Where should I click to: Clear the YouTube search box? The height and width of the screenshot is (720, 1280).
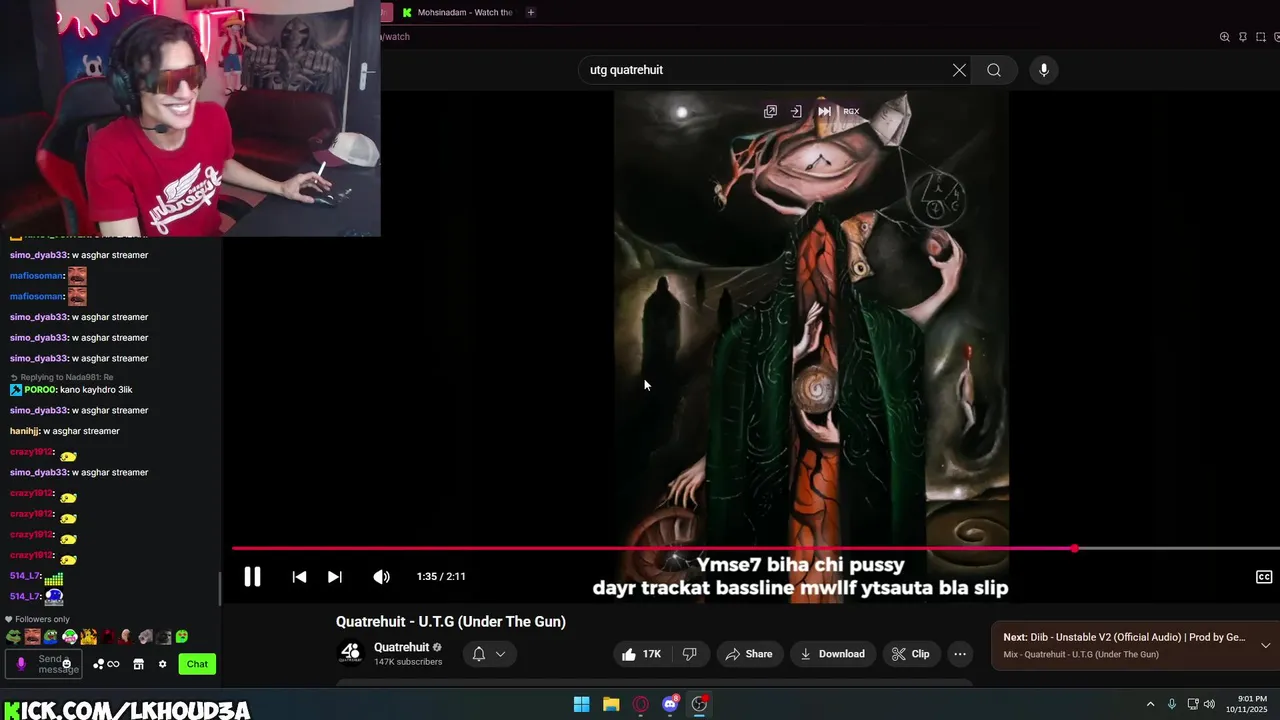point(959,70)
